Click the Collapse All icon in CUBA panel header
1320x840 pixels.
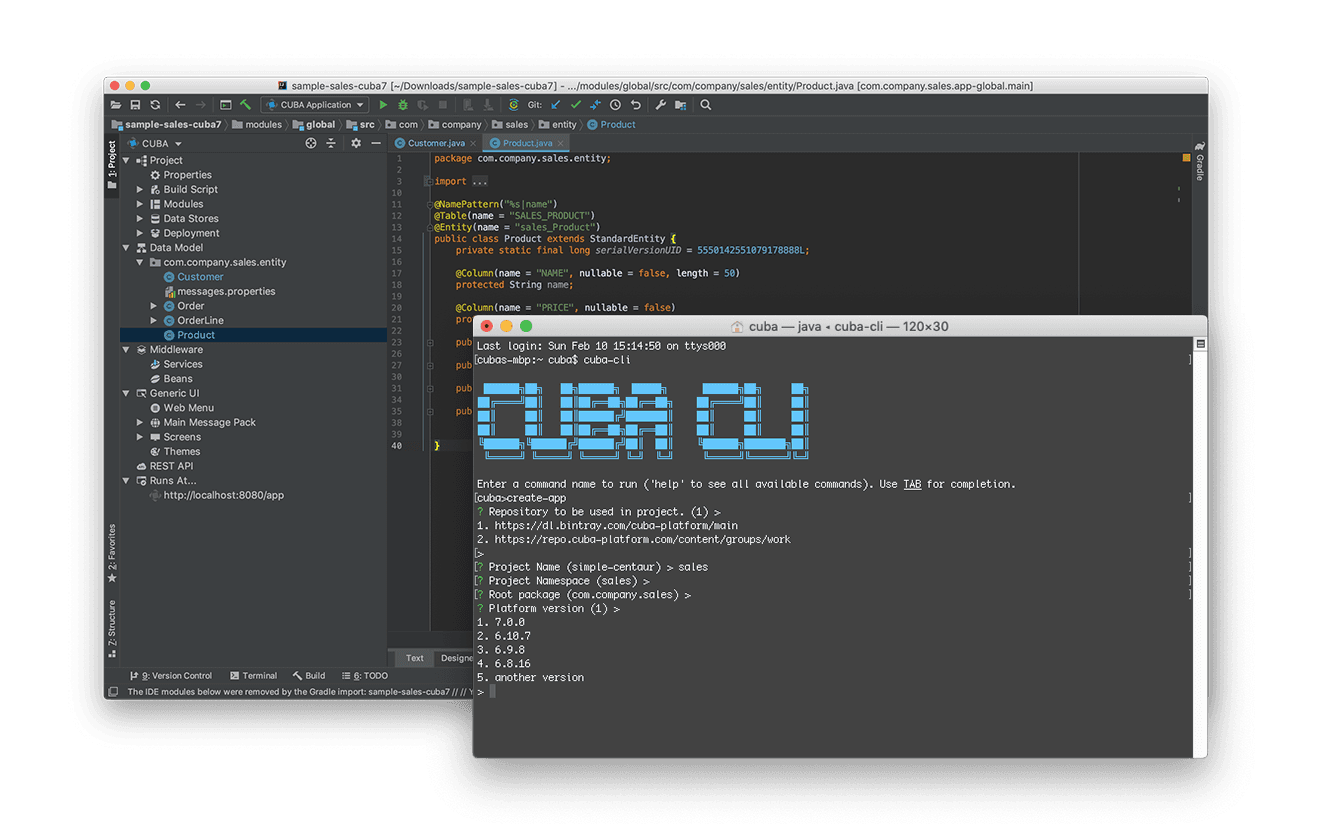pos(331,143)
